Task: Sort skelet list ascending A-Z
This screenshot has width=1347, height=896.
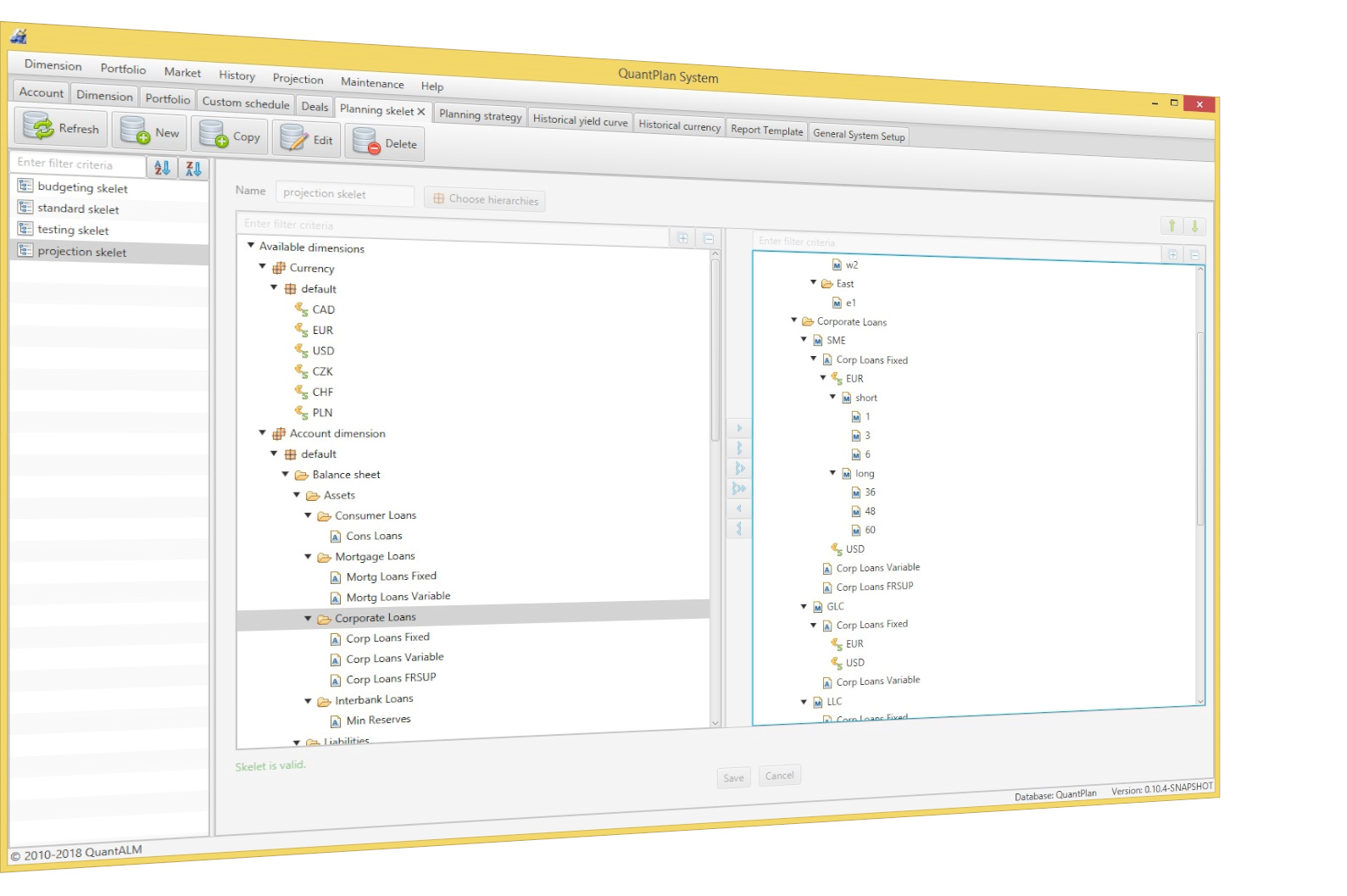Action: pyautogui.click(x=162, y=168)
